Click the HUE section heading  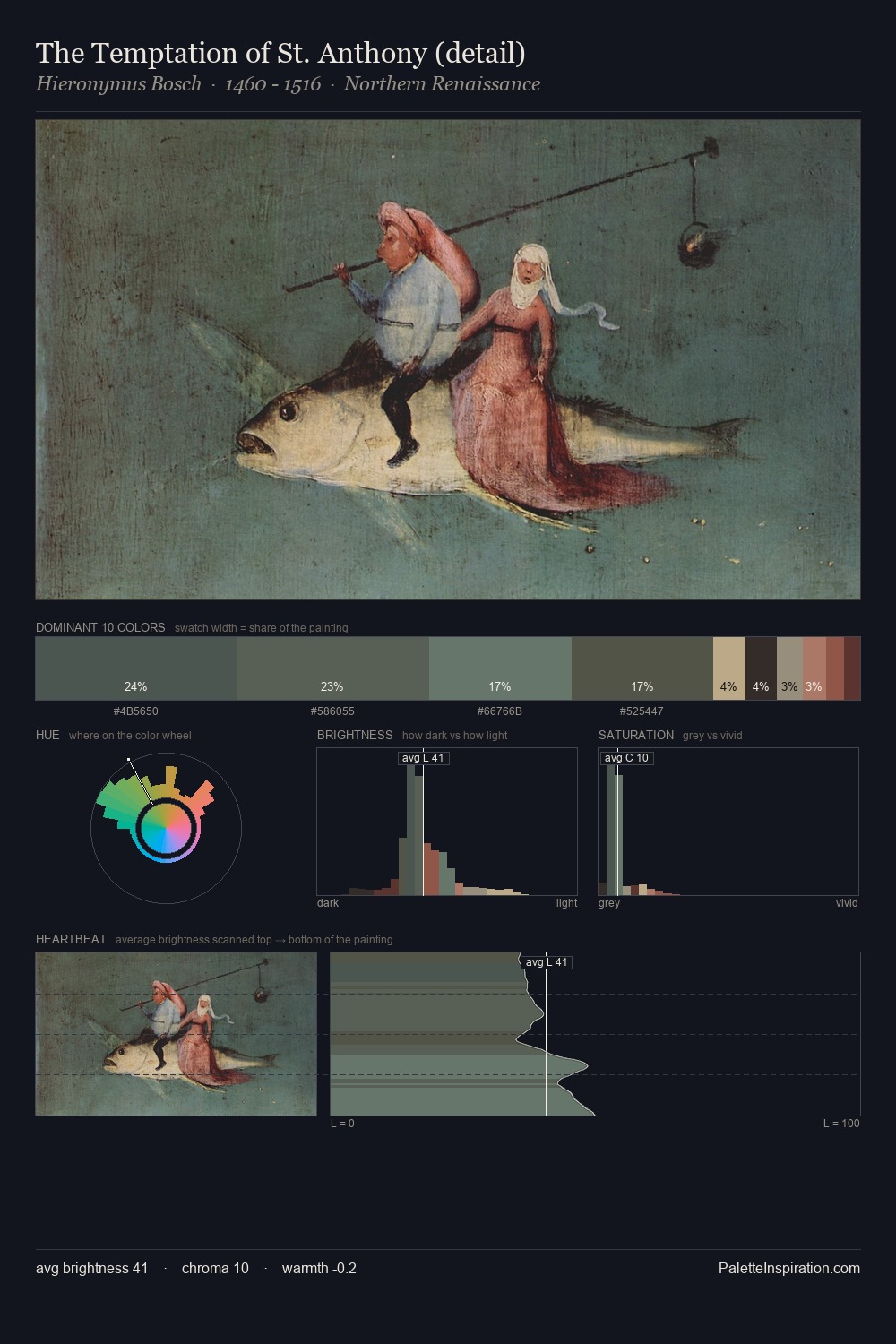click(x=47, y=735)
